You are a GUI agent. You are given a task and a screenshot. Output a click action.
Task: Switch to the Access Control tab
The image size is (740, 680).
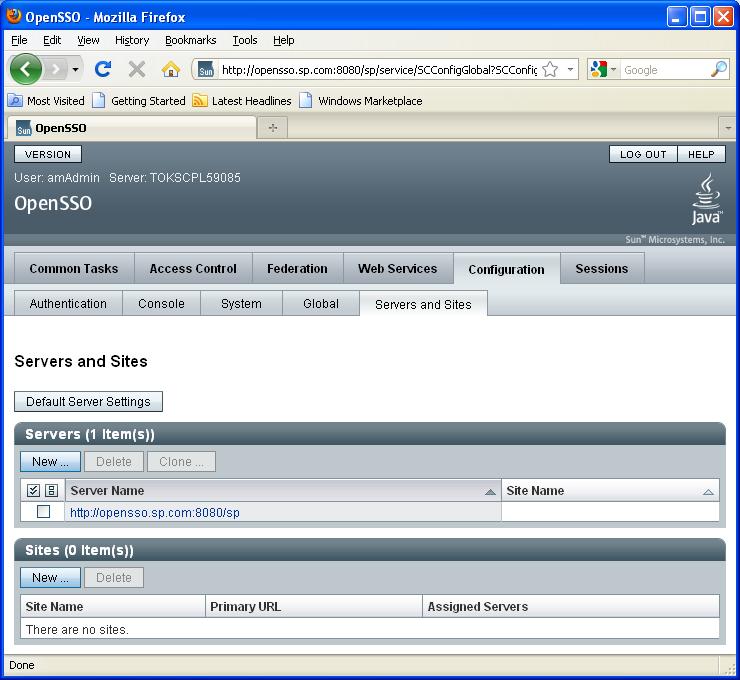(193, 269)
